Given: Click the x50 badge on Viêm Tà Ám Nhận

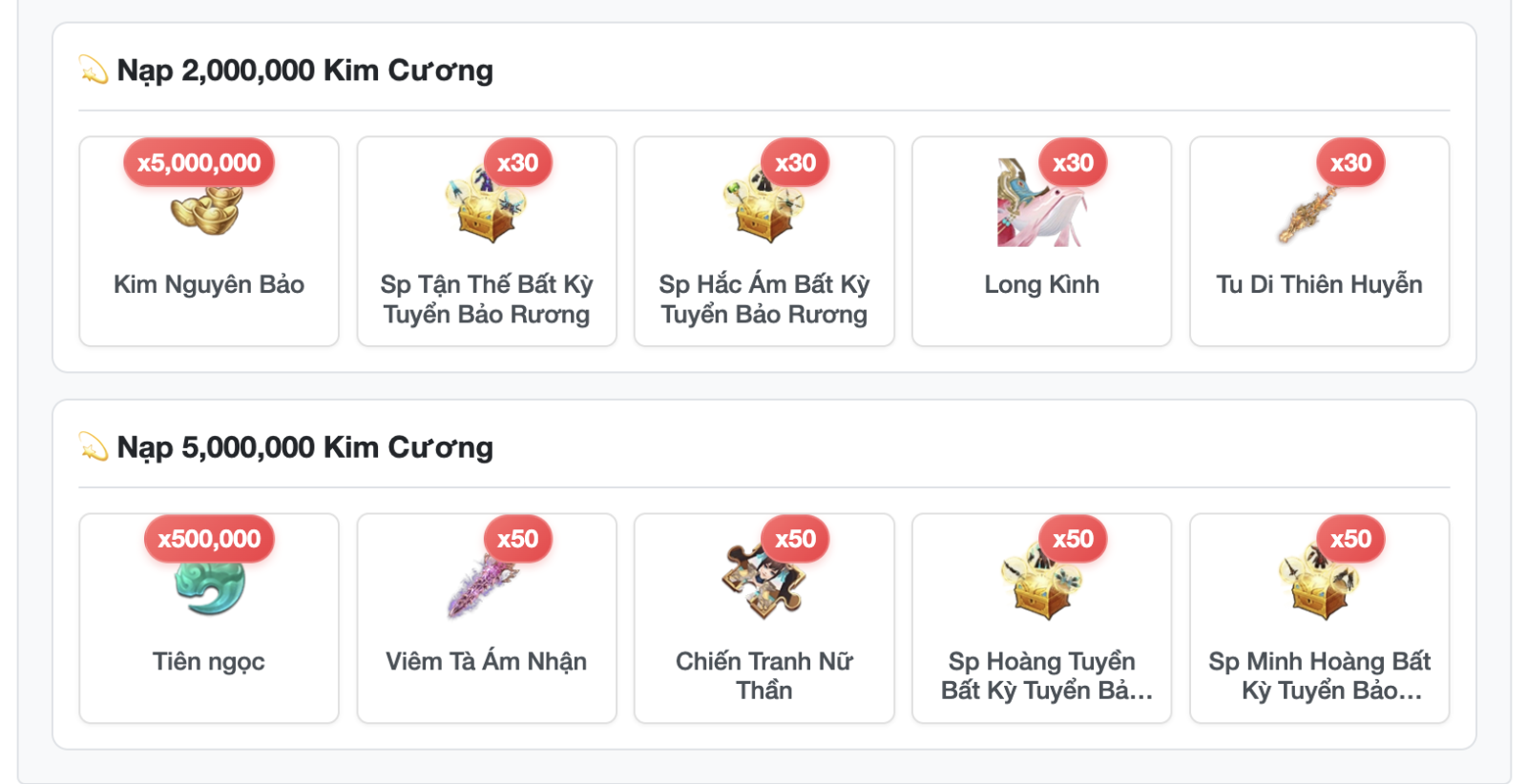Looking at the screenshot, I should tap(517, 540).
